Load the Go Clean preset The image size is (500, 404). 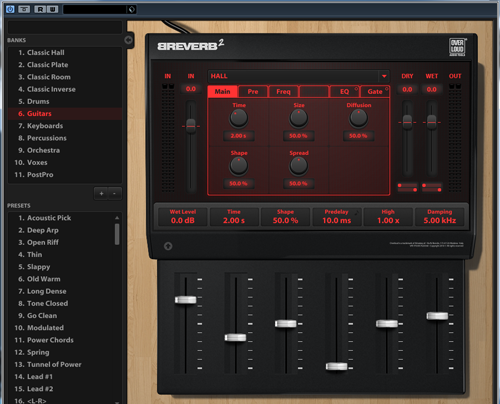pos(61,316)
